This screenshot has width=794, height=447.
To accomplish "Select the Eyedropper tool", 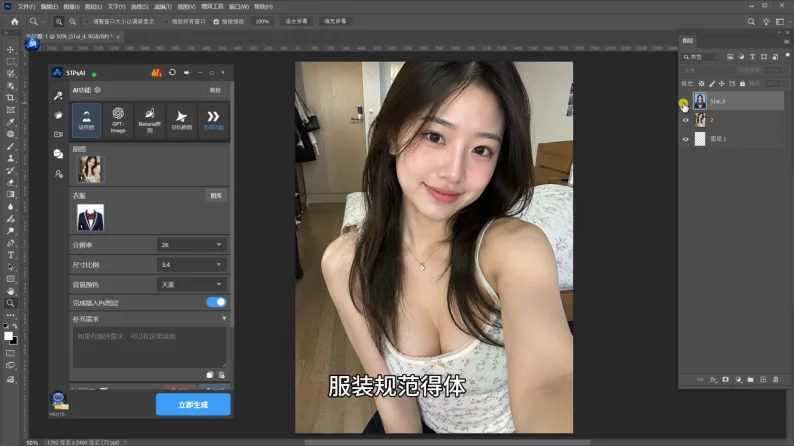I will (11, 122).
